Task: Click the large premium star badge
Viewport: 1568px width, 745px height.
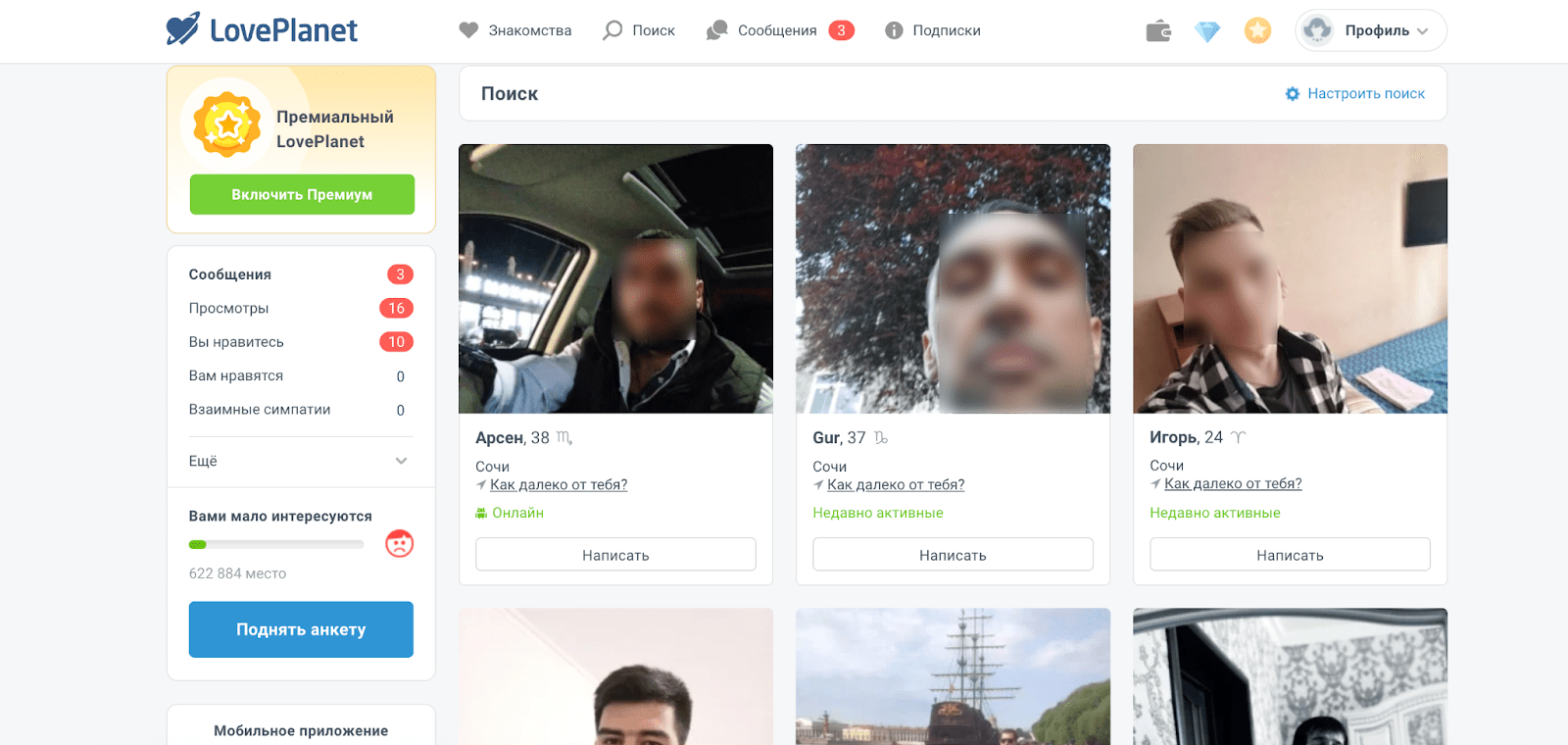Action: [x=227, y=124]
